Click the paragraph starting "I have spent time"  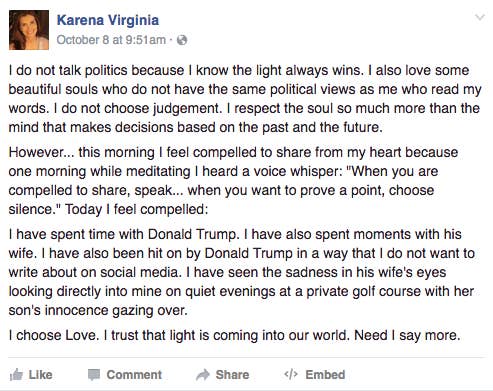[242, 272]
